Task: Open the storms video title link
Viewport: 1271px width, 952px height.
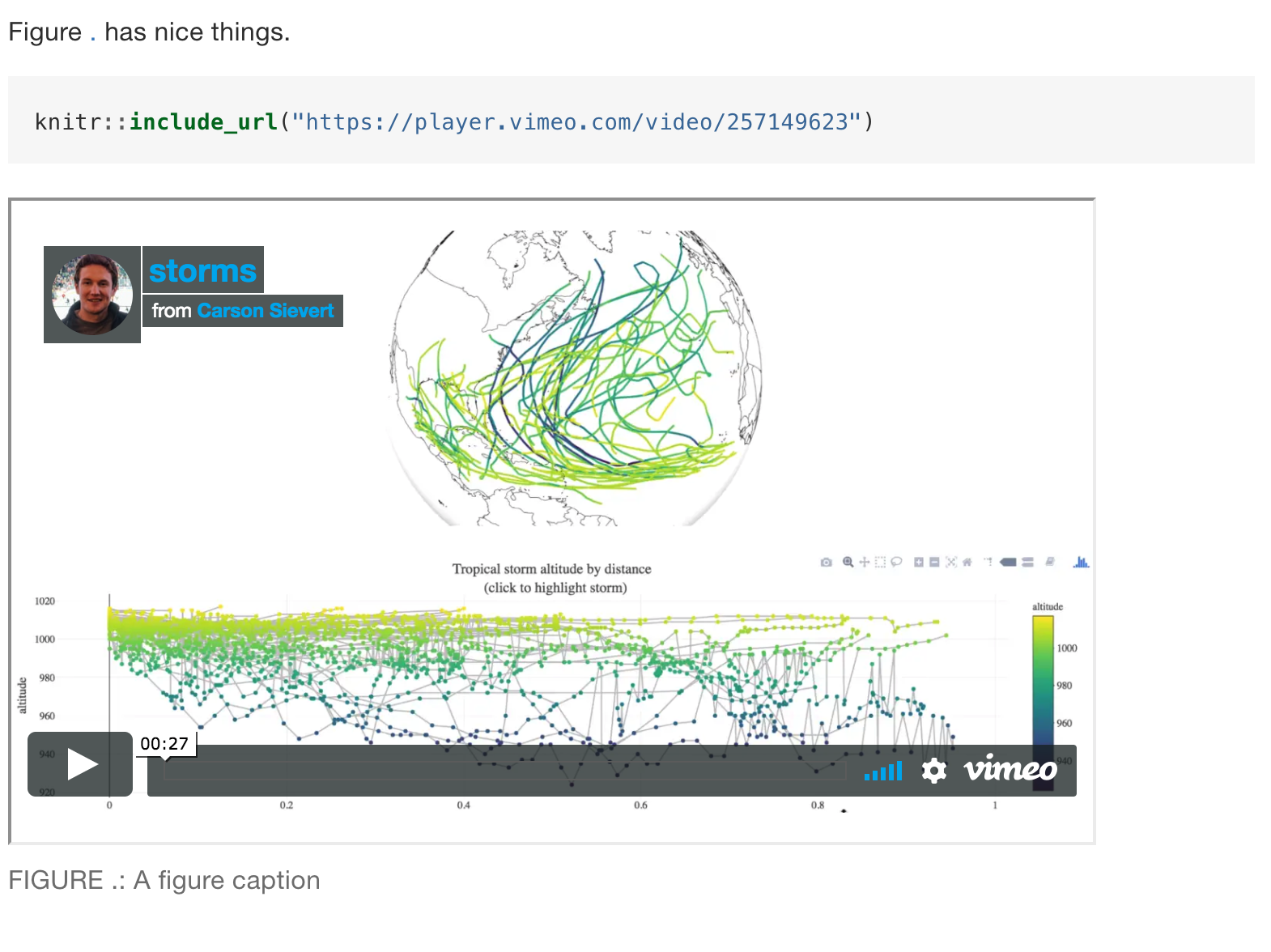Action: 202,270
